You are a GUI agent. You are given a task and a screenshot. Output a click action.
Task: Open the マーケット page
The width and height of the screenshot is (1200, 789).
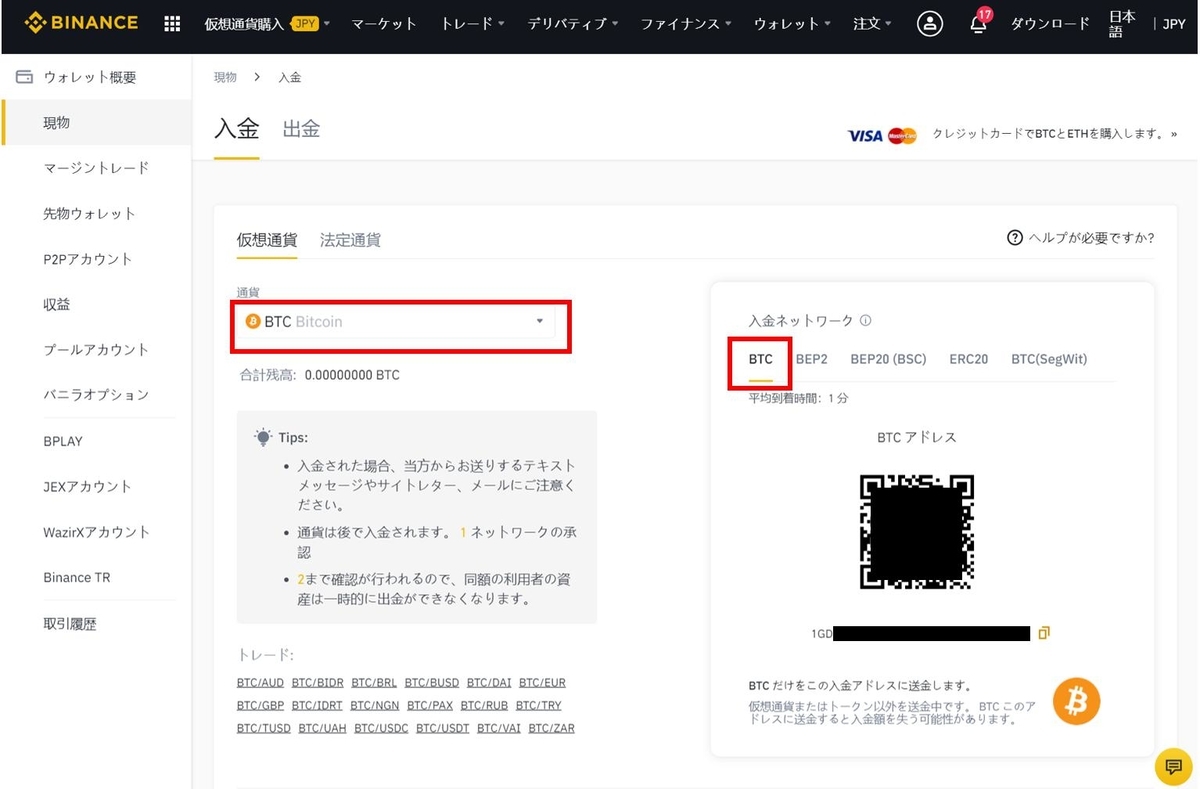click(x=384, y=23)
